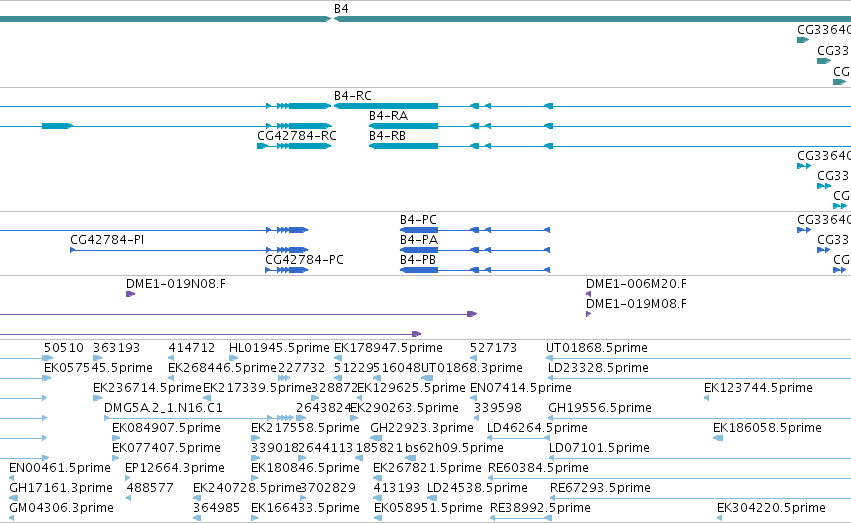Click the bs62h09.5prime EST label
Image resolution: width=851 pixels, height=523 pixels.
(454, 448)
